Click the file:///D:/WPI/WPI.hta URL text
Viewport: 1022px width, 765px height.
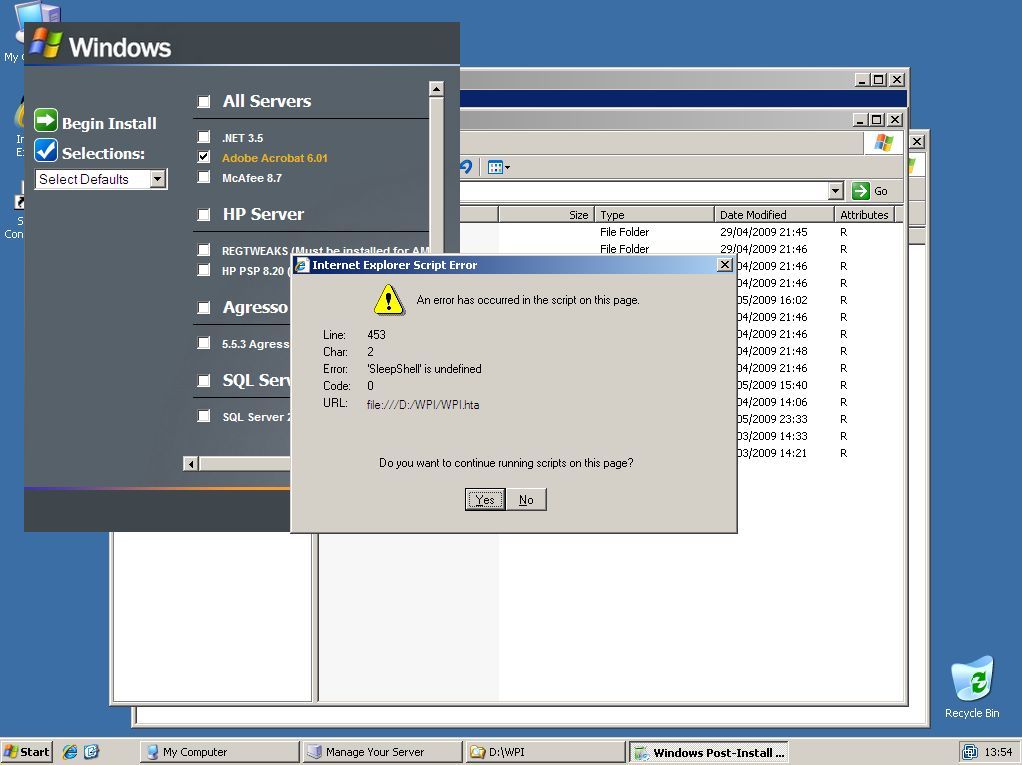(x=423, y=405)
